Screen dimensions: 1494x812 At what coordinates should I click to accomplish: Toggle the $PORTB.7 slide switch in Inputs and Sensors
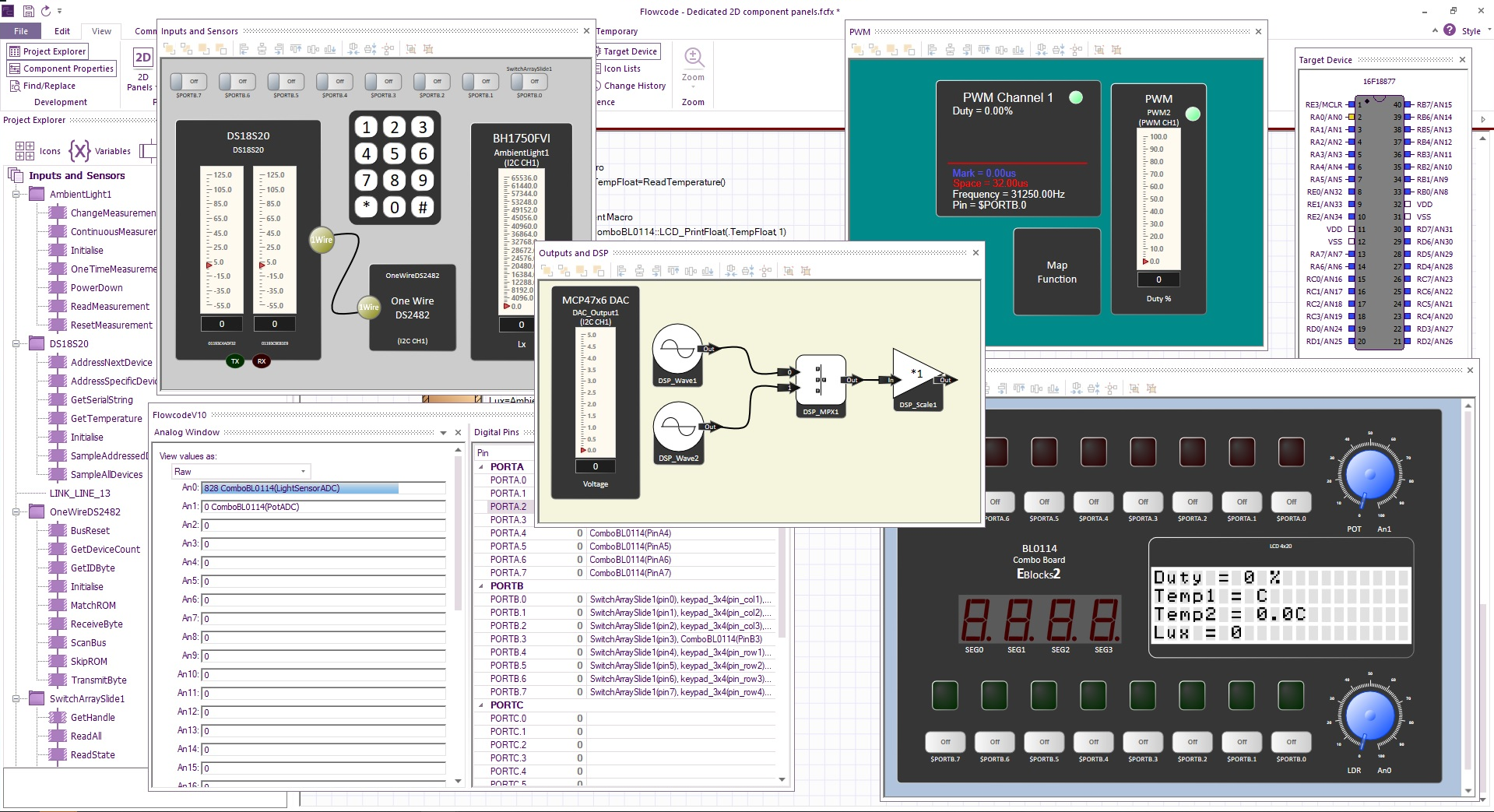point(188,82)
